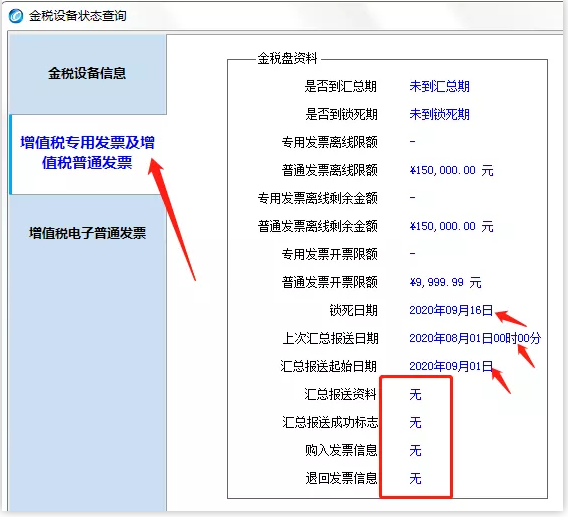Click the dash value of 专用发票离线剩余金额
The image size is (568, 517).
coord(412,198)
